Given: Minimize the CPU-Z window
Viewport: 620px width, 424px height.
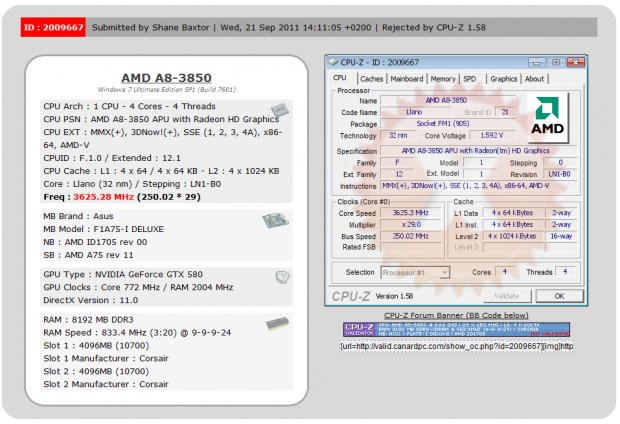Looking at the screenshot, I should coord(537,62).
